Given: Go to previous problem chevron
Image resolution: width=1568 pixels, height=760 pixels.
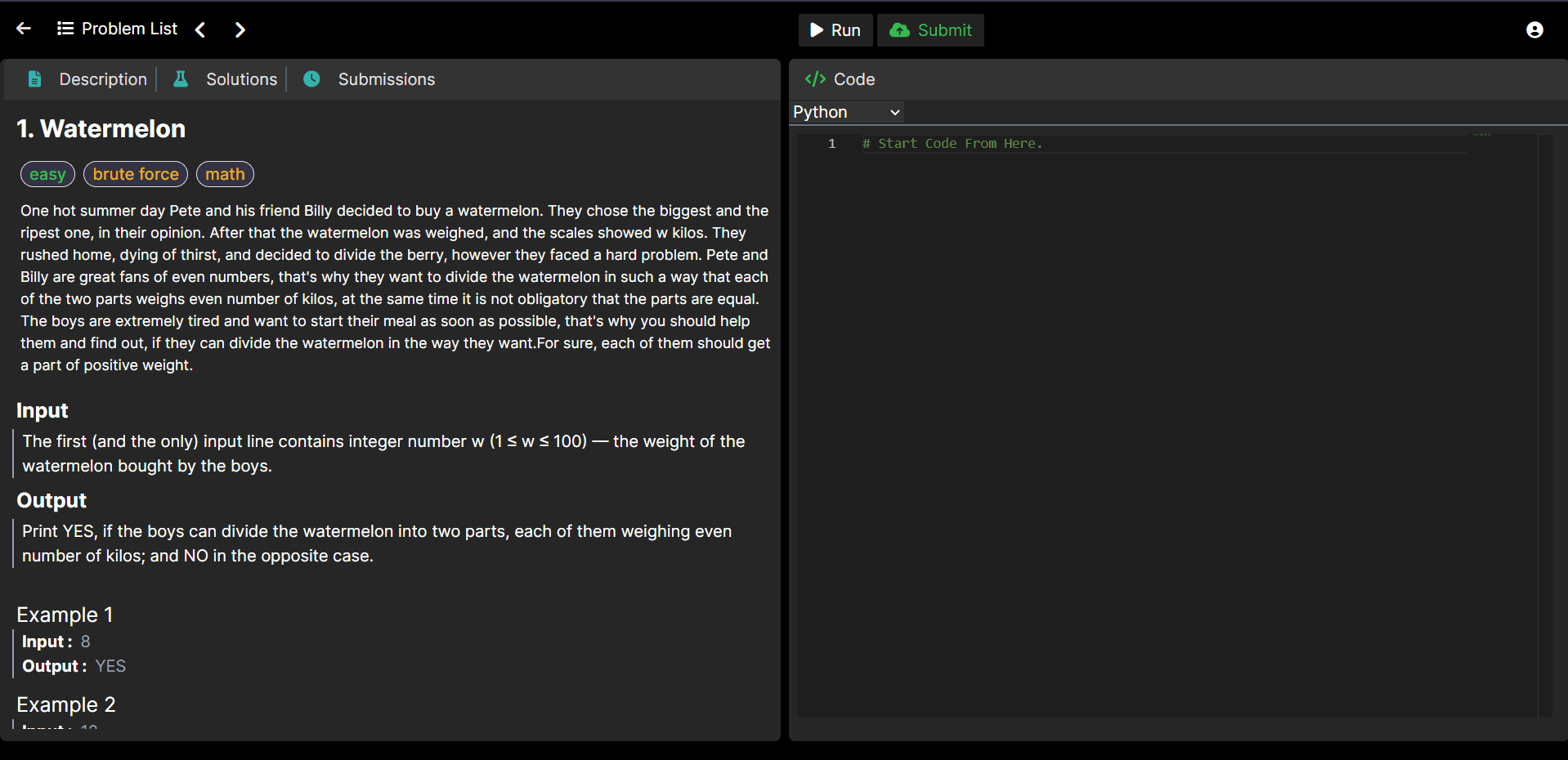Looking at the screenshot, I should [200, 29].
